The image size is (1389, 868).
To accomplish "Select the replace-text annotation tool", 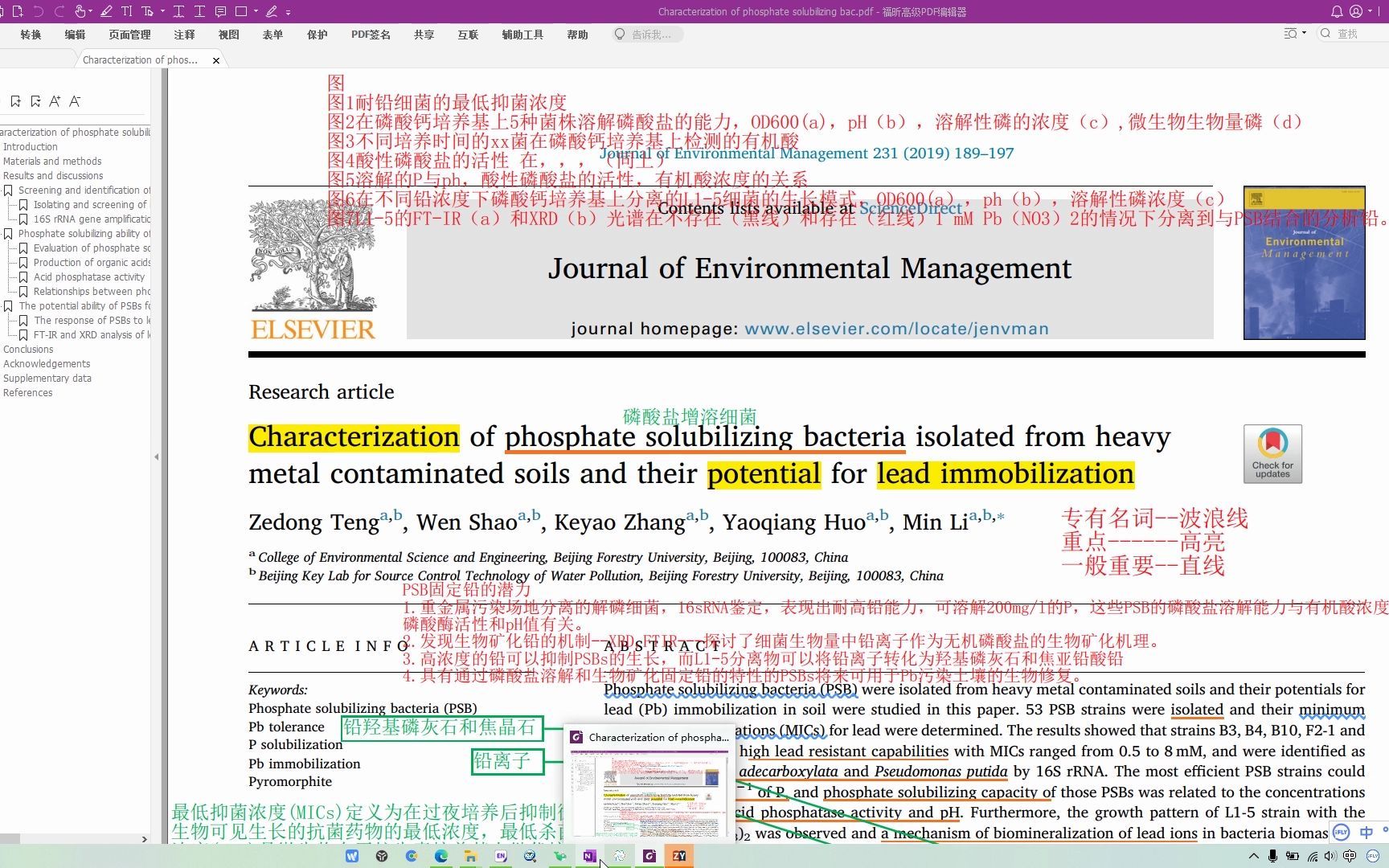I will (x=199, y=11).
